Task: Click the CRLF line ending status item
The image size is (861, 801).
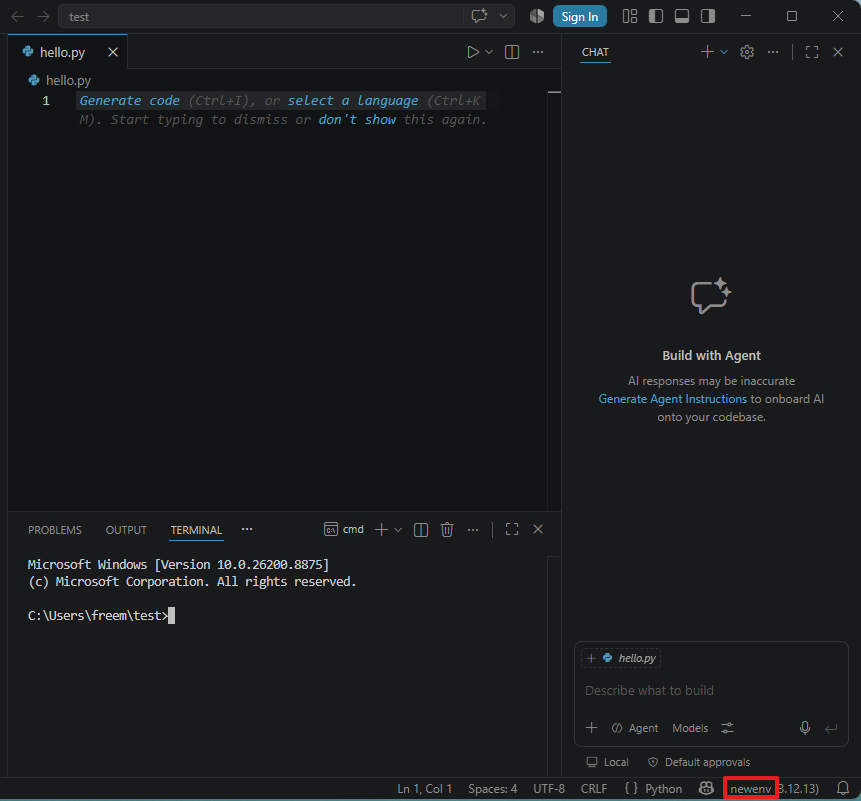Action: [594, 789]
